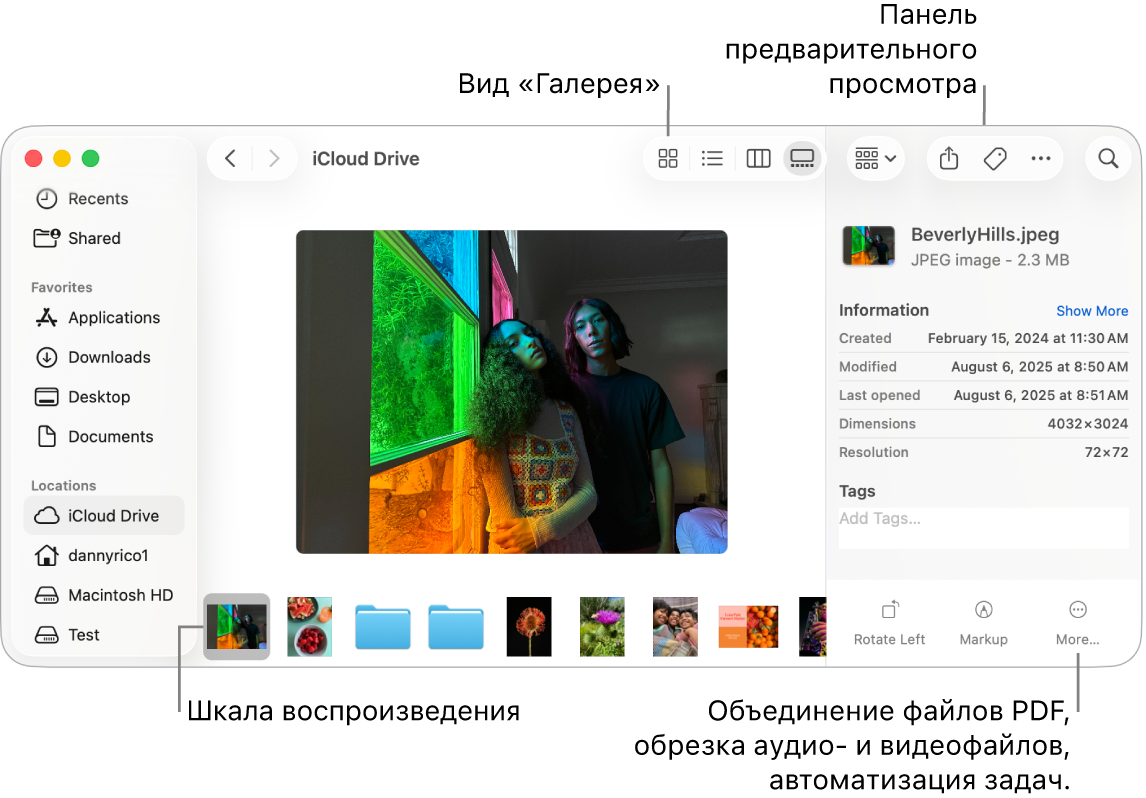Open the toolbar More actions ellipsis
Viewport: 1146px width, 798px height.
(x=1041, y=159)
